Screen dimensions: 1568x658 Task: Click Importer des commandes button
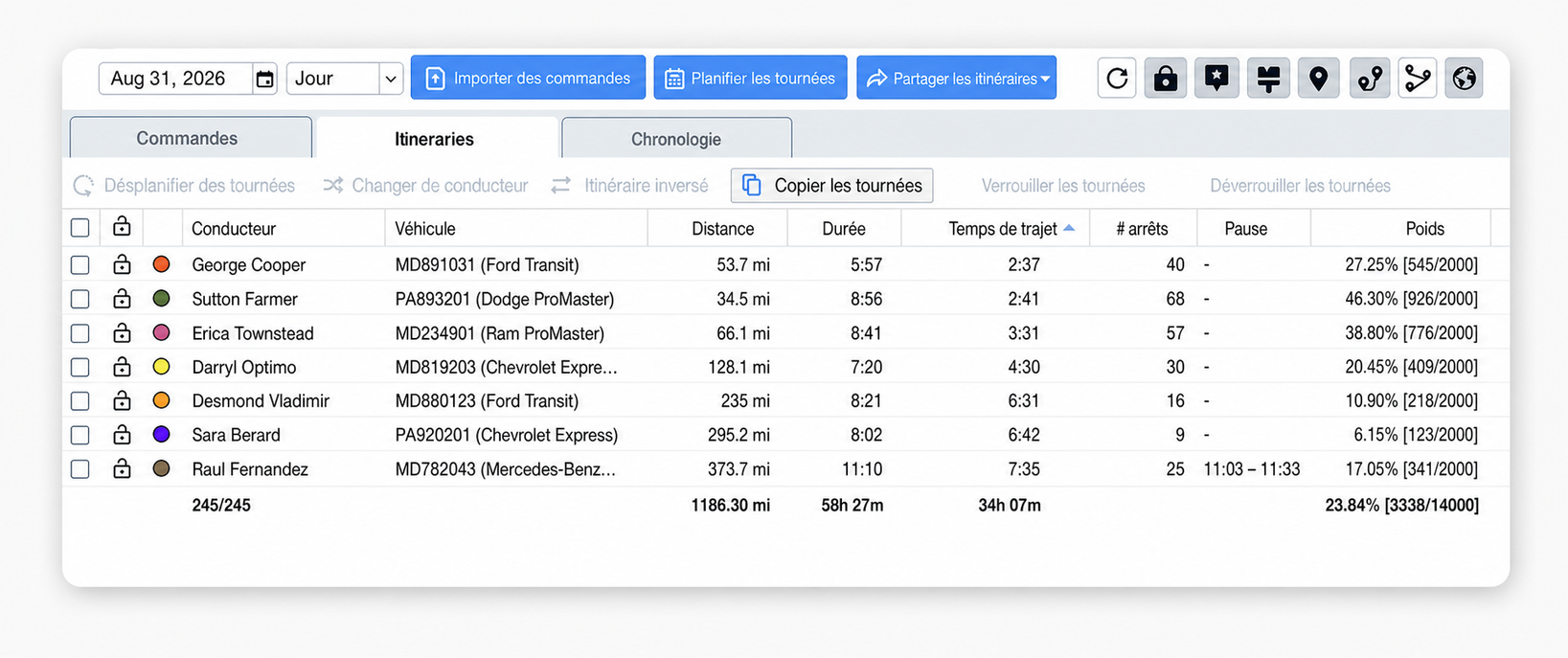click(528, 78)
